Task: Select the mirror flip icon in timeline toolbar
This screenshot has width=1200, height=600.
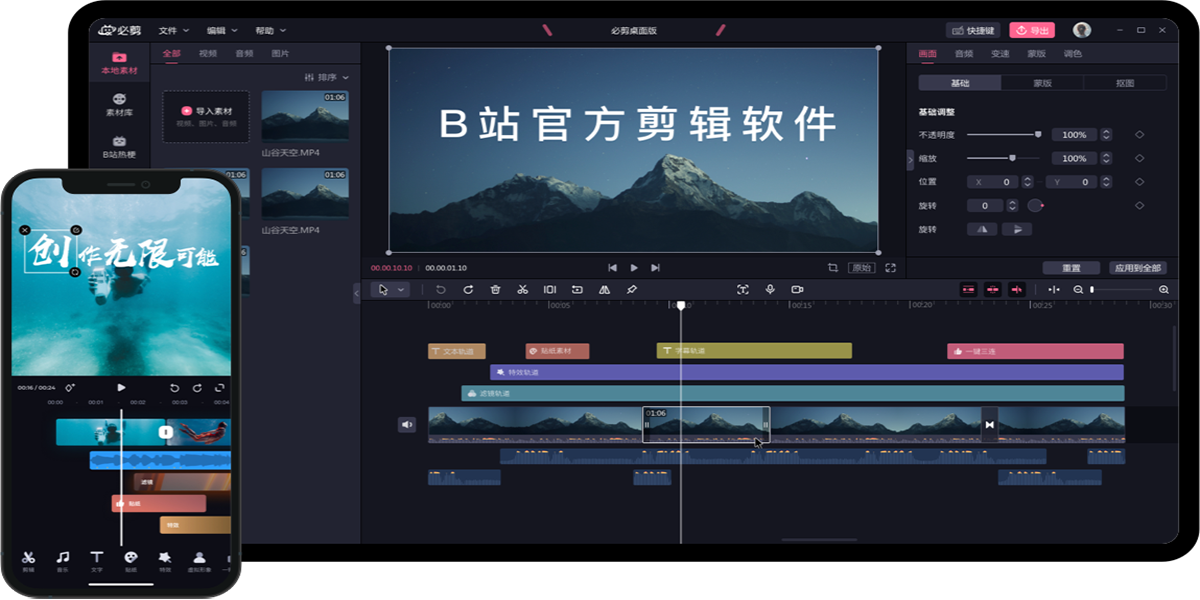Action: click(x=604, y=289)
